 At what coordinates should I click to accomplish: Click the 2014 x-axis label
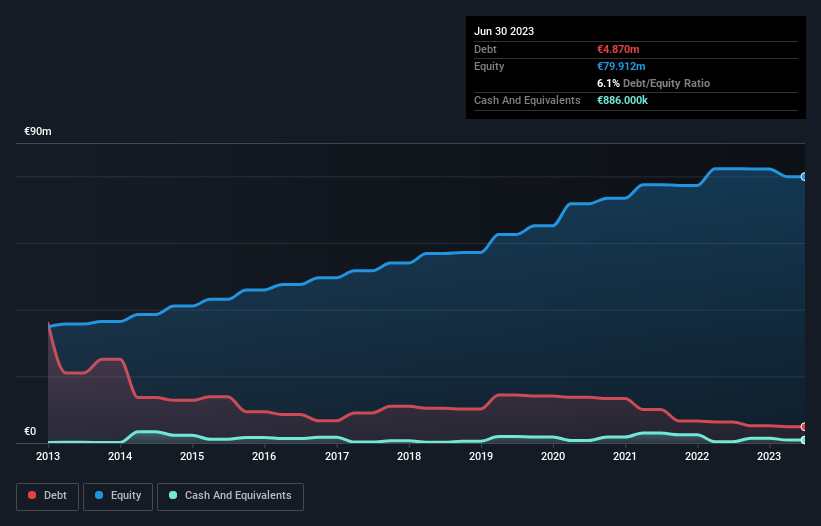[120, 456]
